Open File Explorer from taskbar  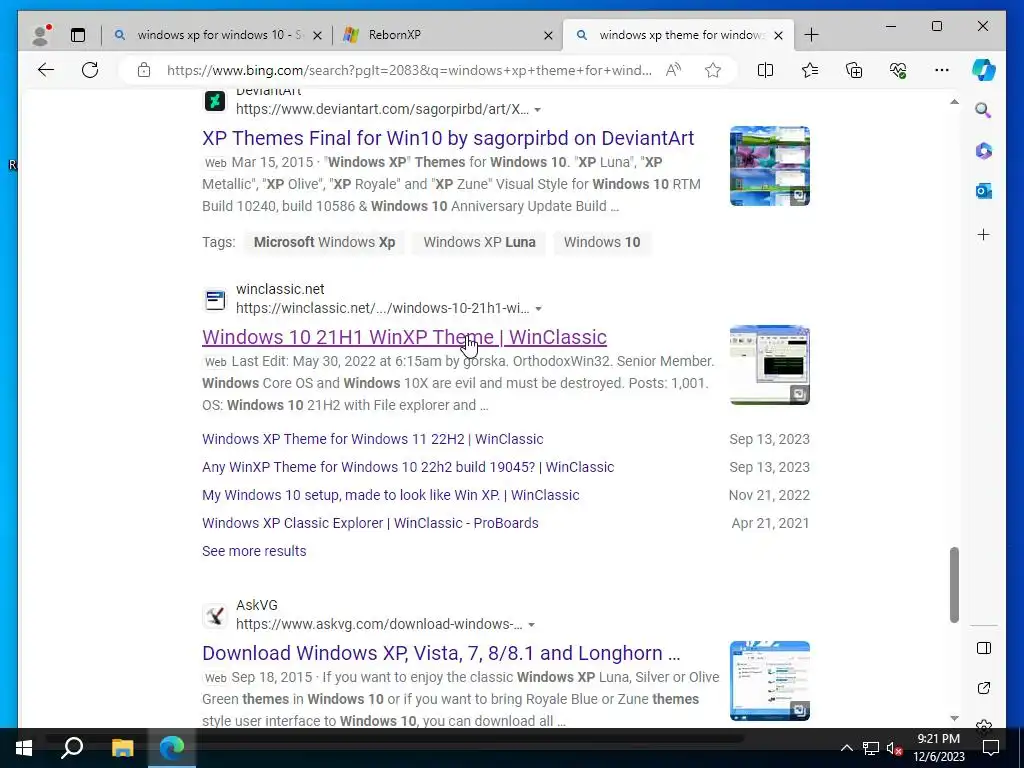122,748
